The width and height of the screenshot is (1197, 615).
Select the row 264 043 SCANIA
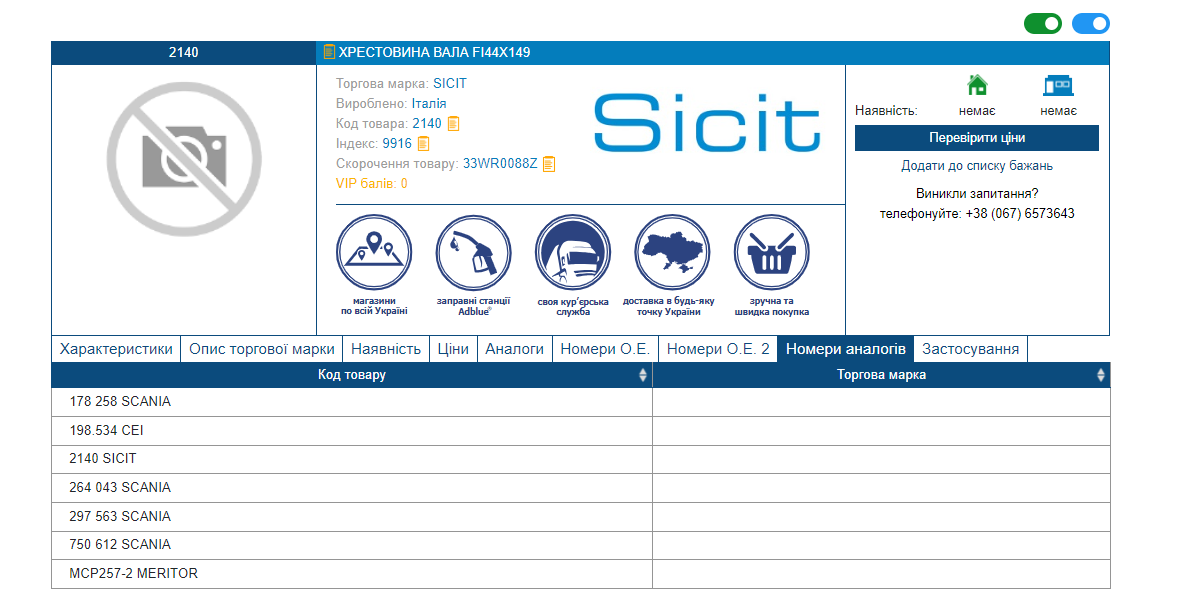[581, 488]
